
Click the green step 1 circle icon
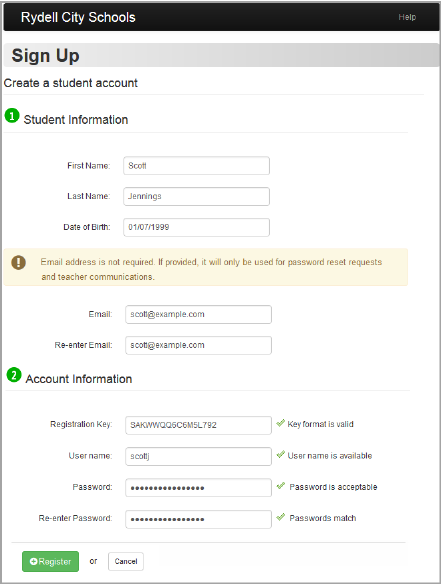click(12, 116)
